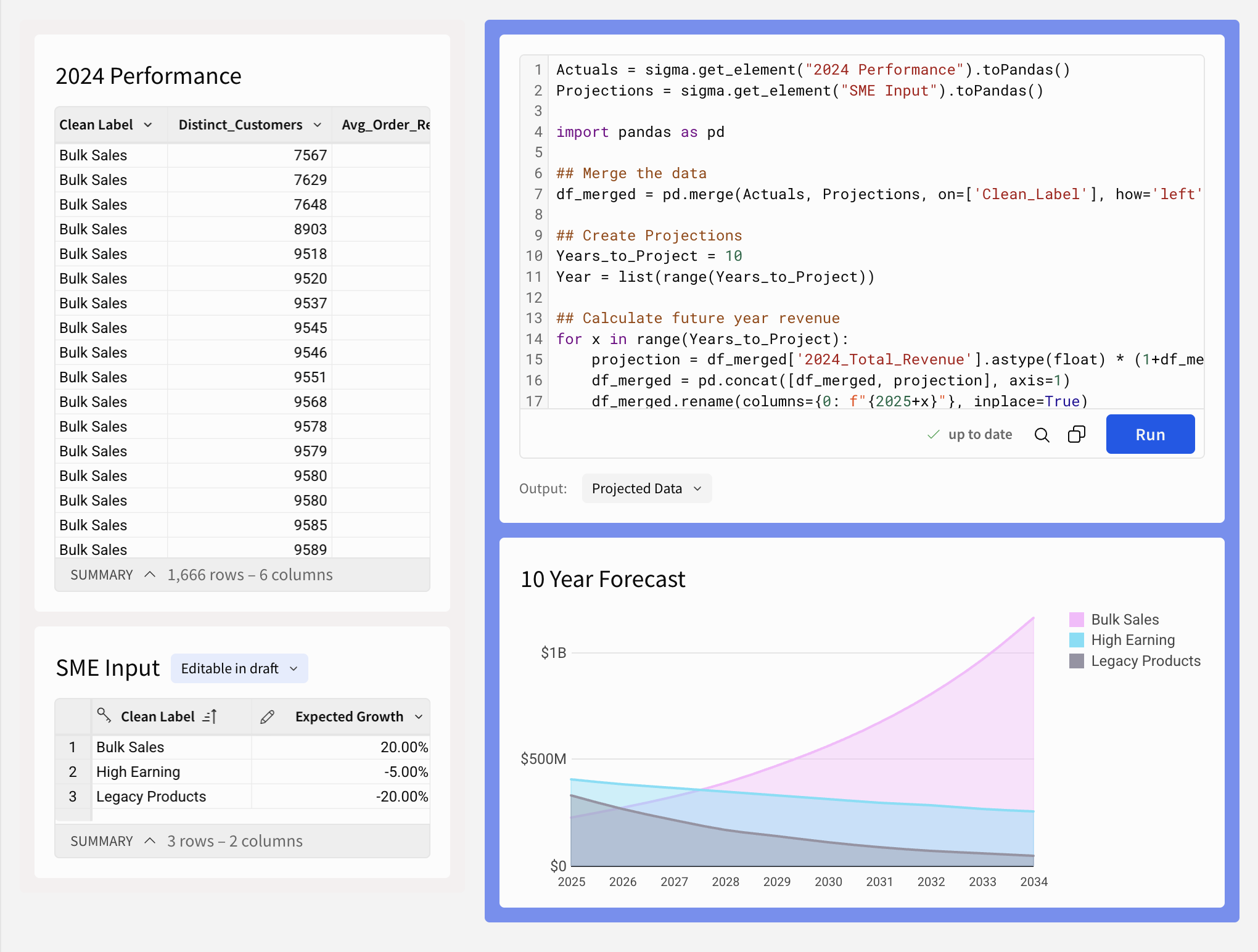Open Clean Label column menu in Performance table
Screen dimensions: 1258x952
[x=148, y=125]
